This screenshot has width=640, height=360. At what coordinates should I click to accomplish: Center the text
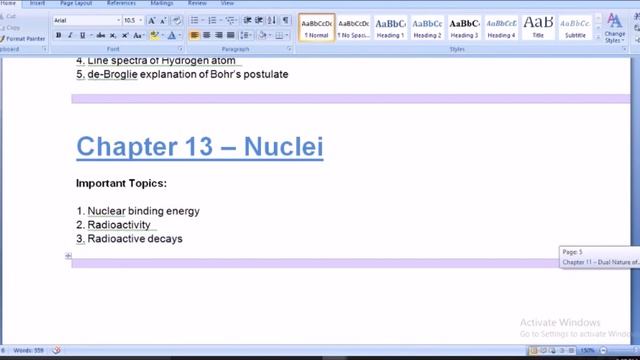pyautogui.click(x=207, y=36)
